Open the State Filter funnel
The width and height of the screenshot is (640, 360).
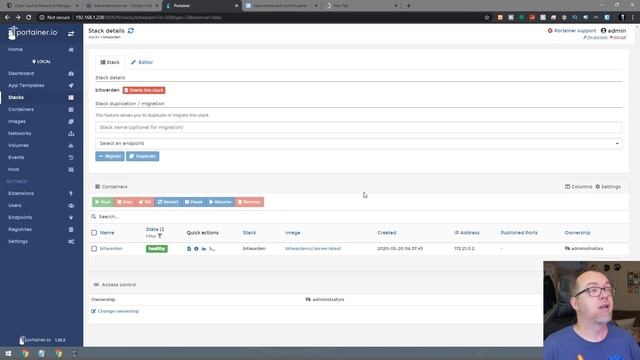[x=154, y=236]
